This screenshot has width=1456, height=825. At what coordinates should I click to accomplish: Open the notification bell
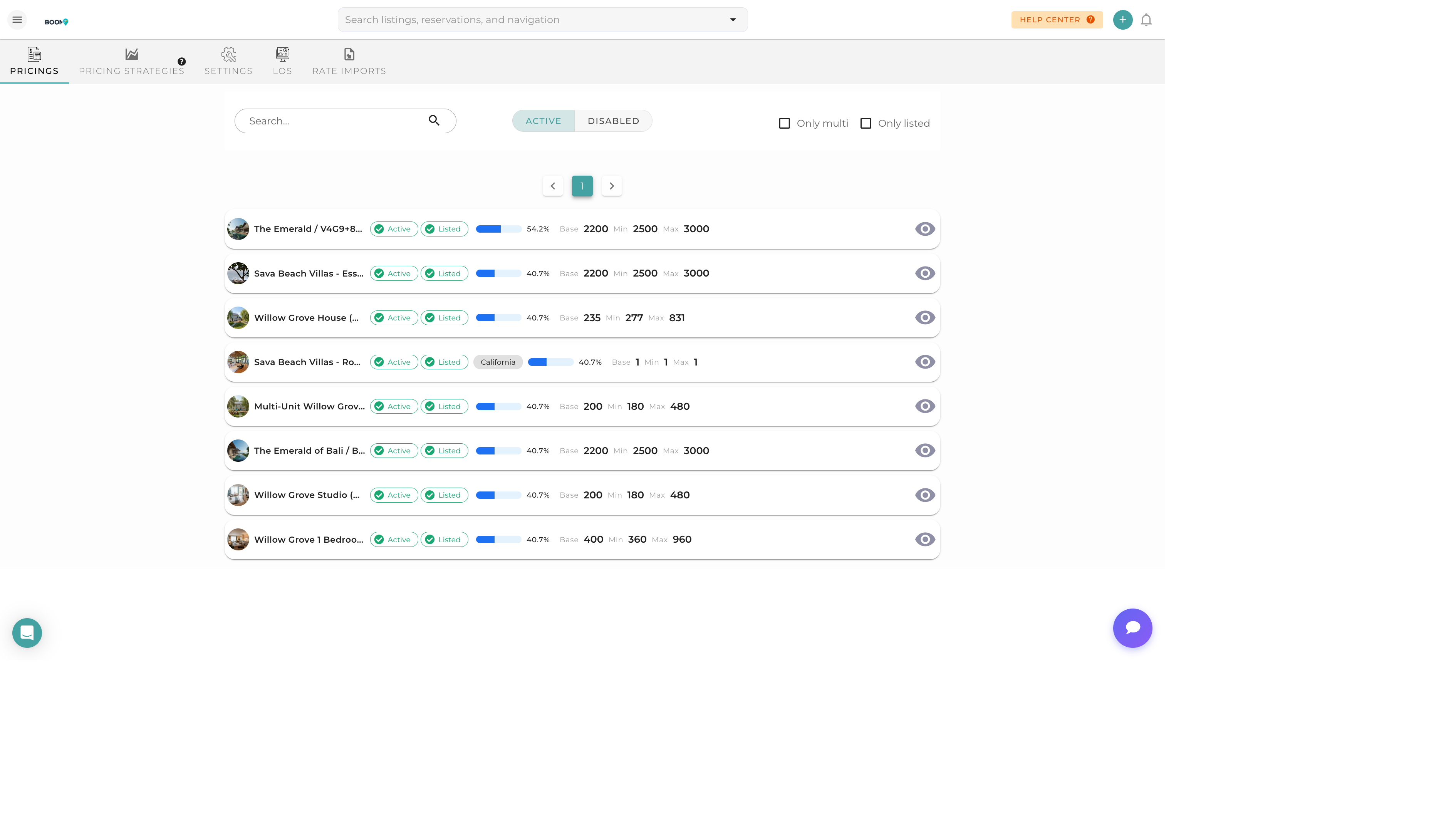[1146, 19]
